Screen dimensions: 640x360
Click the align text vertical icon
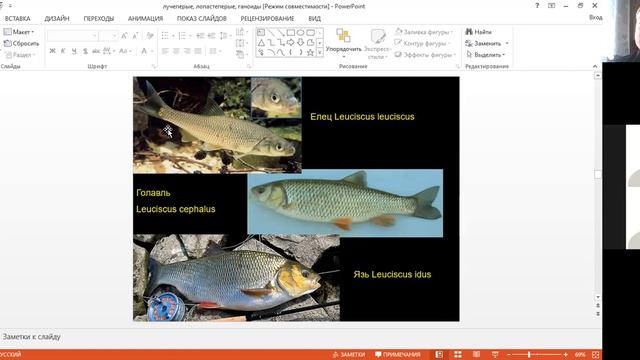click(x=241, y=43)
